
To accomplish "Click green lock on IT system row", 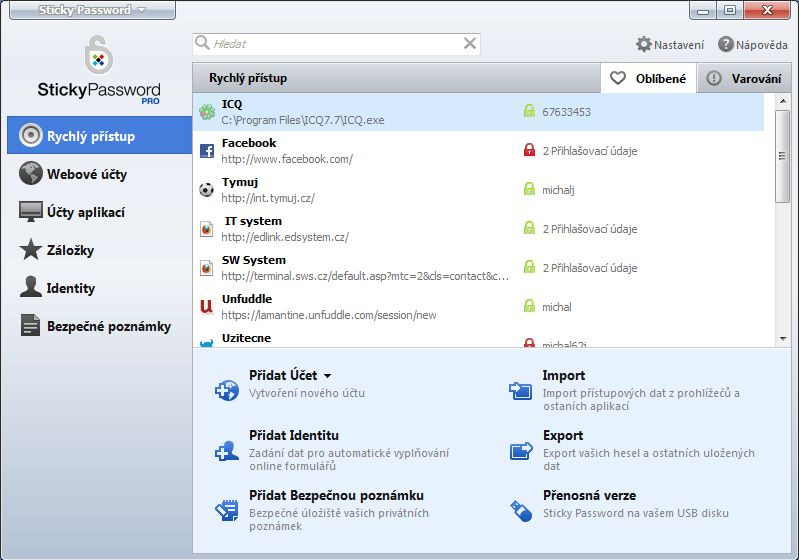I will tap(529, 227).
